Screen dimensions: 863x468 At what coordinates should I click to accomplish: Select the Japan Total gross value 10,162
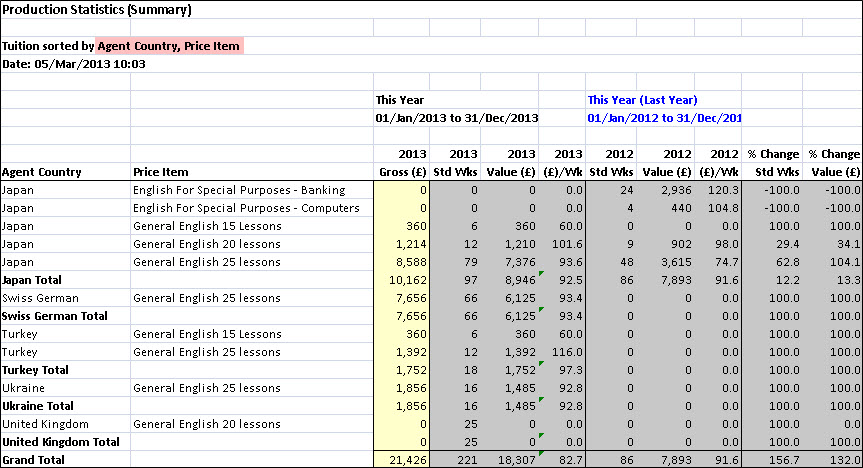click(402, 280)
